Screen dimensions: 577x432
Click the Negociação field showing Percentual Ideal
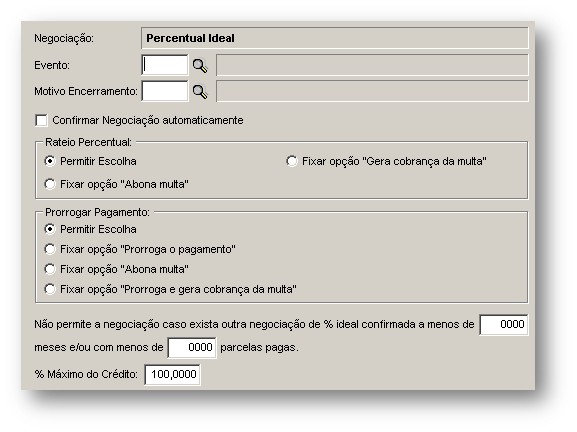pyautogui.click(x=334, y=38)
